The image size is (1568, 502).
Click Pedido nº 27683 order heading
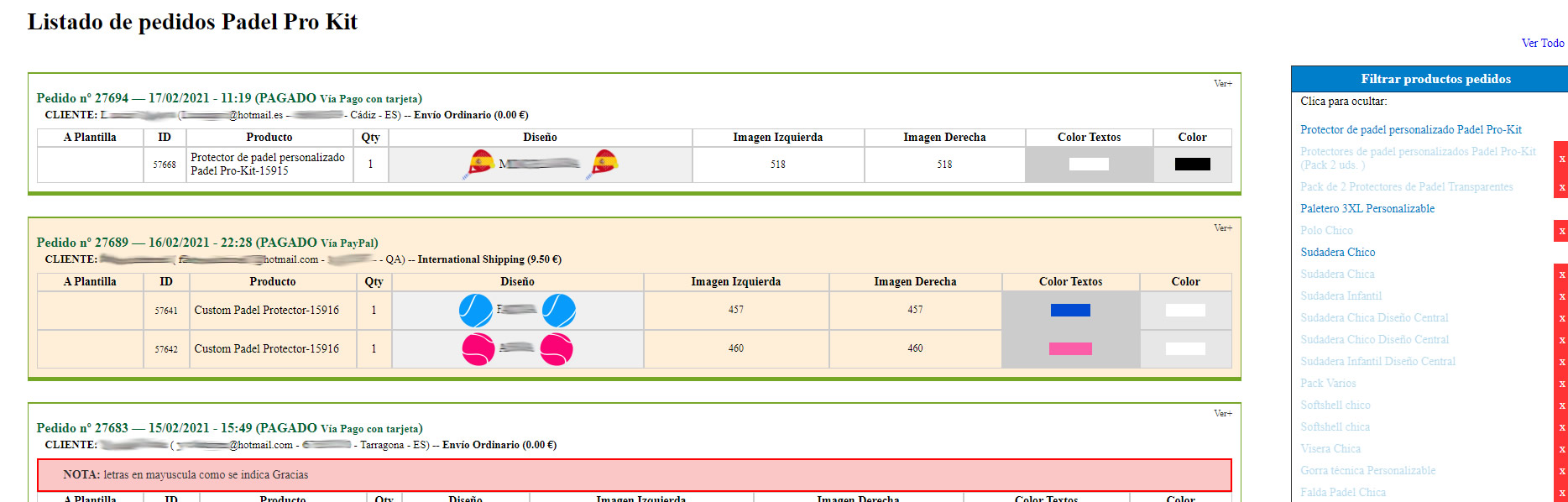pos(229,428)
